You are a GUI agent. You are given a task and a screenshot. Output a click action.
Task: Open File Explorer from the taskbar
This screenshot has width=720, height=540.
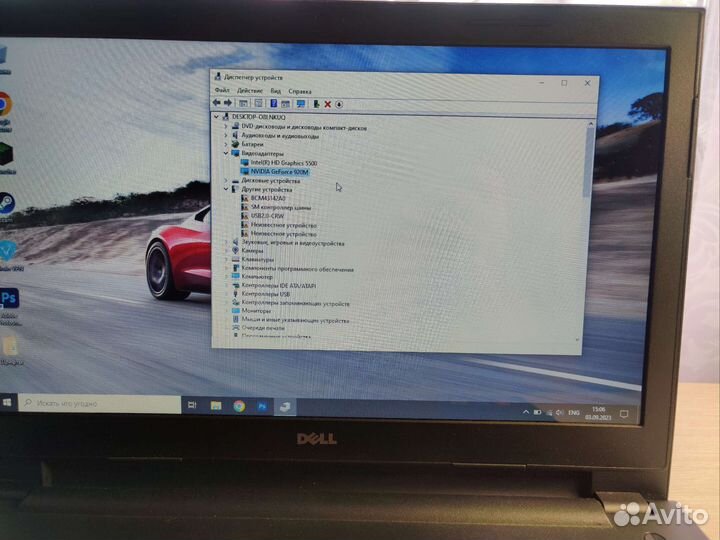tap(216, 405)
